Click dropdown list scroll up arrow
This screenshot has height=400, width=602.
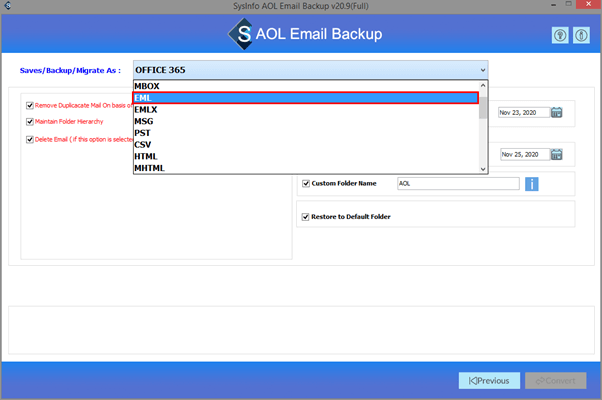click(483, 85)
